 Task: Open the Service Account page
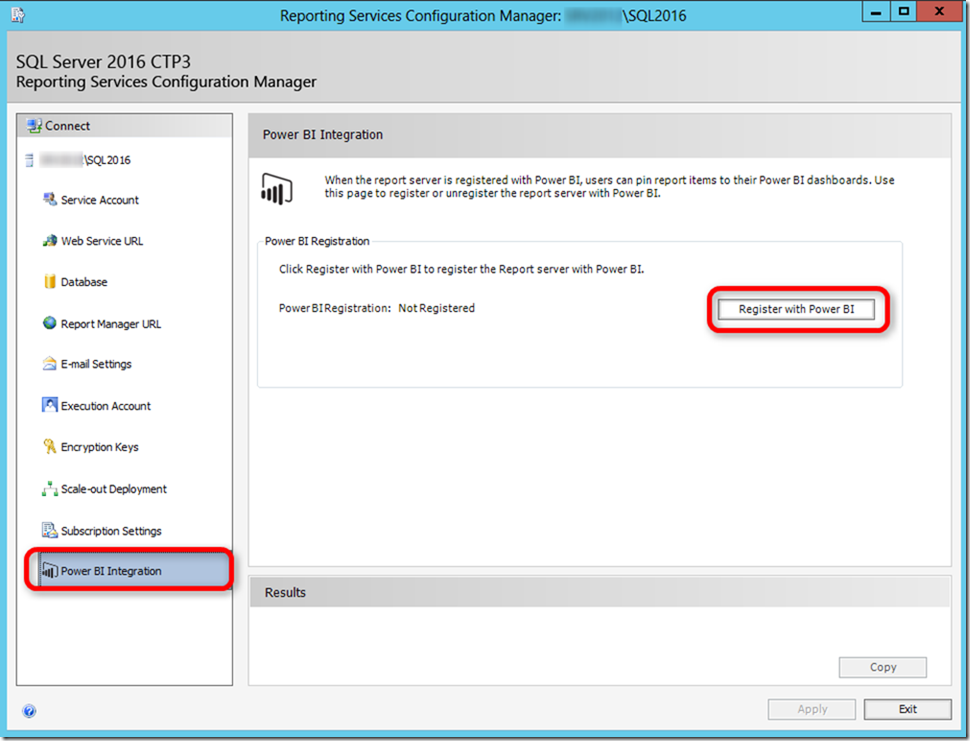pyautogui.click(x=100, y=200)
